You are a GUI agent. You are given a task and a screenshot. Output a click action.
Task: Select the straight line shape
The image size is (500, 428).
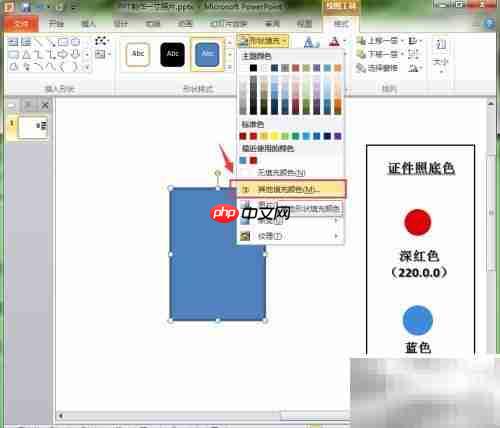(x=39, y=42)
